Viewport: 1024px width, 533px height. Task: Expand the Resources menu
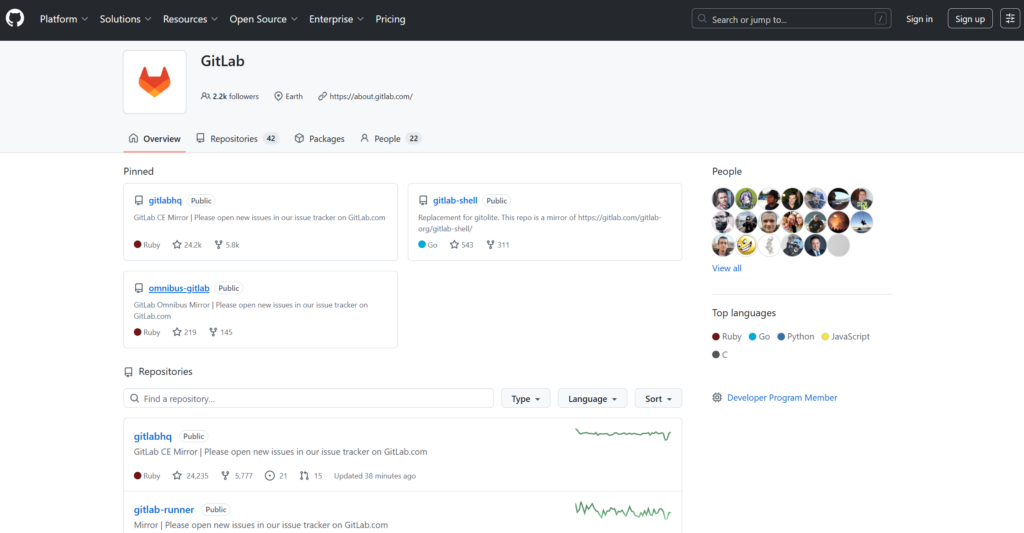tap(190, 19)
